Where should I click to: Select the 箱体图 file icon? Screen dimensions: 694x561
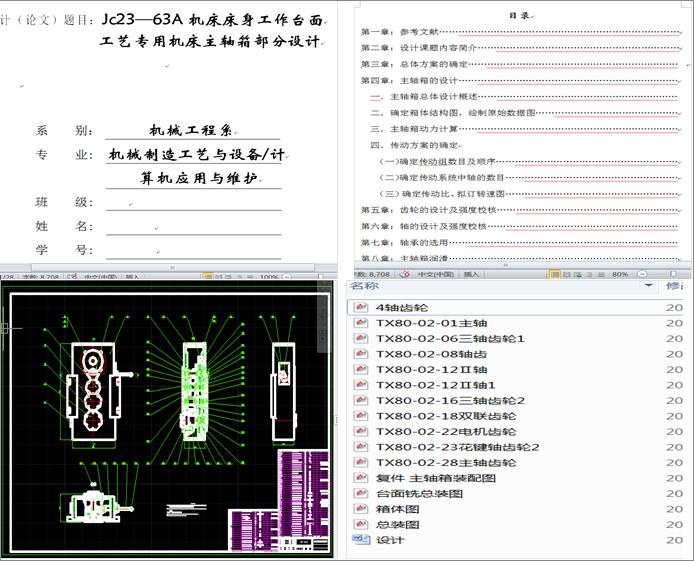point(361,509)
